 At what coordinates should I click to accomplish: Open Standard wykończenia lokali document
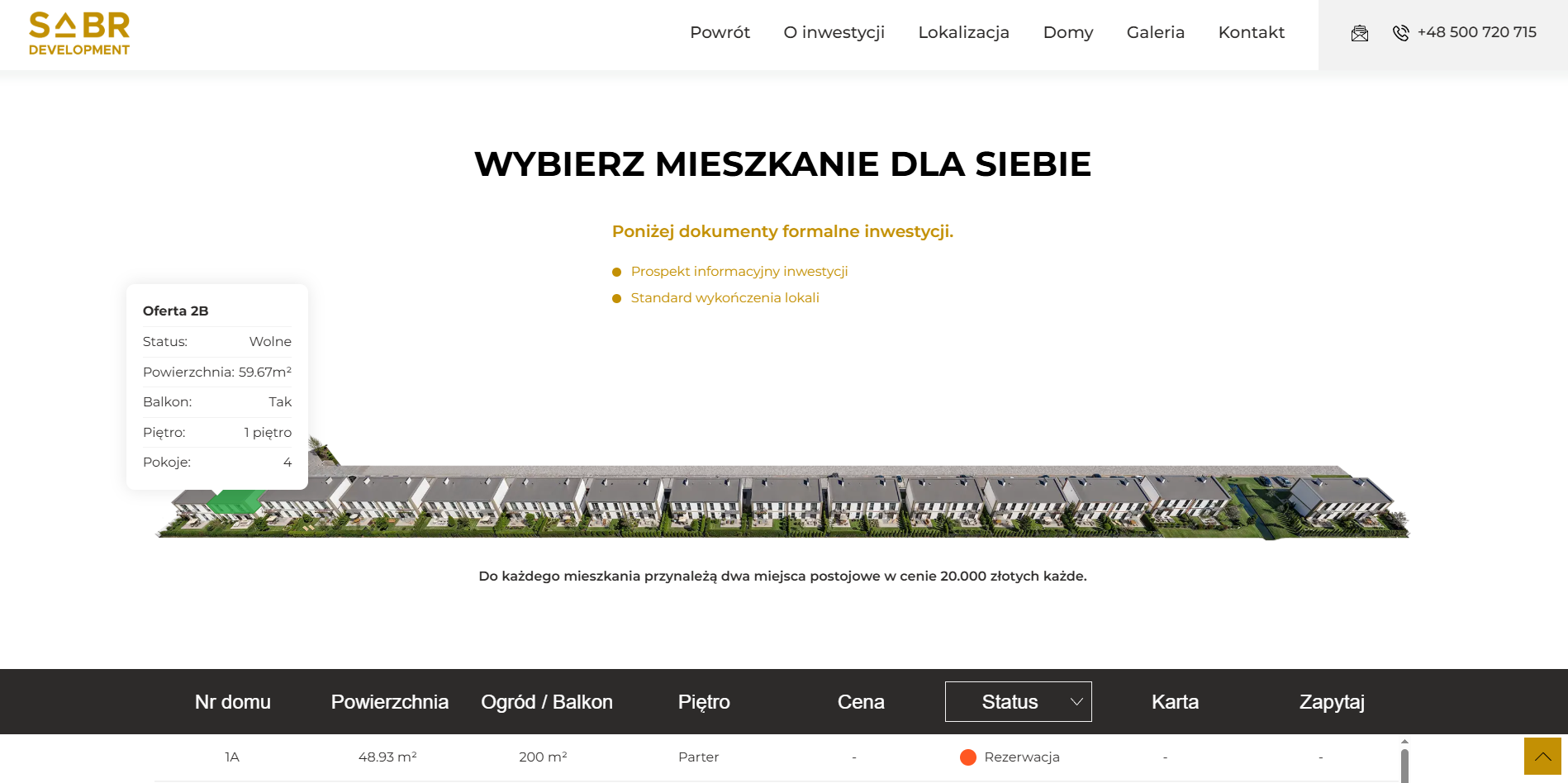[725, 297]
